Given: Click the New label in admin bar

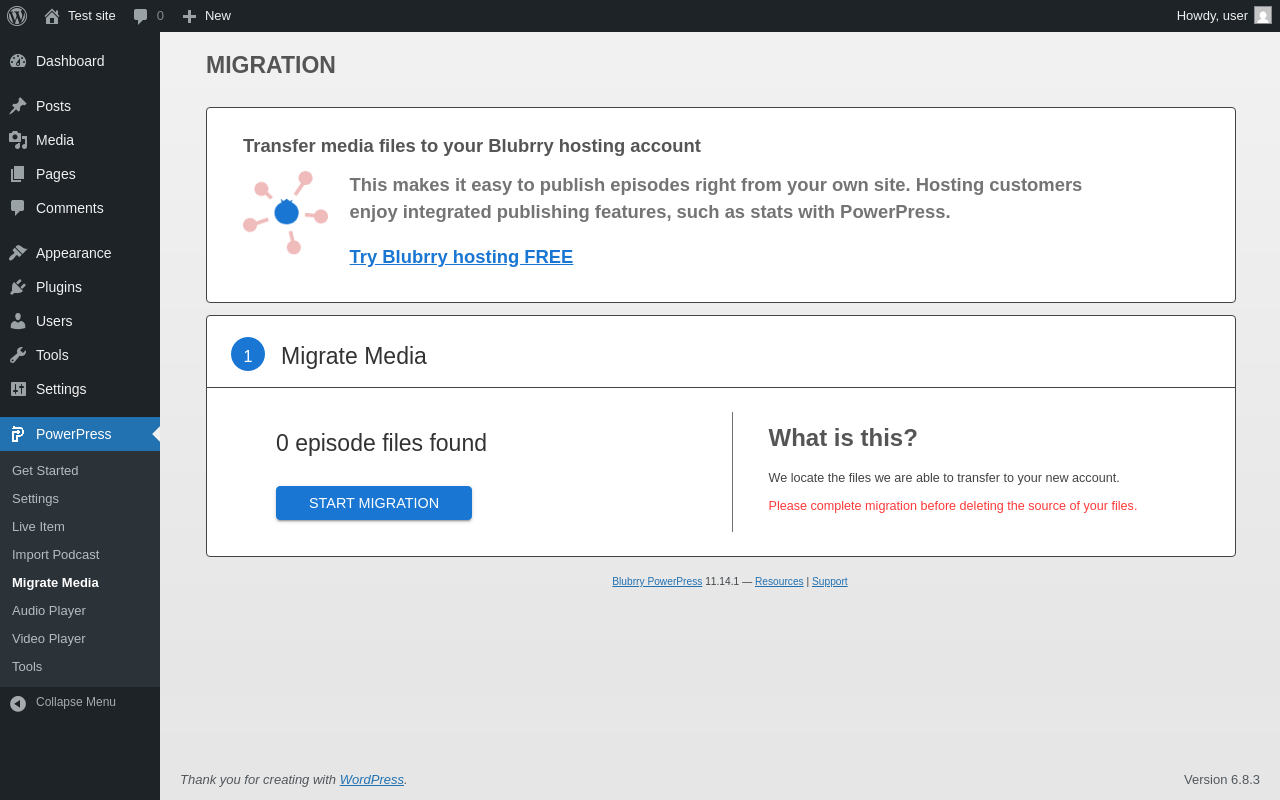Looking at the screenshot, I should coord(218,15).
